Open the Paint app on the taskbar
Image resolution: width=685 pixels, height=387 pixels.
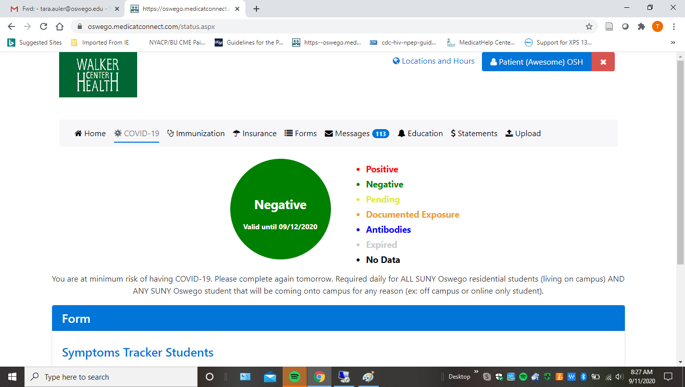click(368, 377)
